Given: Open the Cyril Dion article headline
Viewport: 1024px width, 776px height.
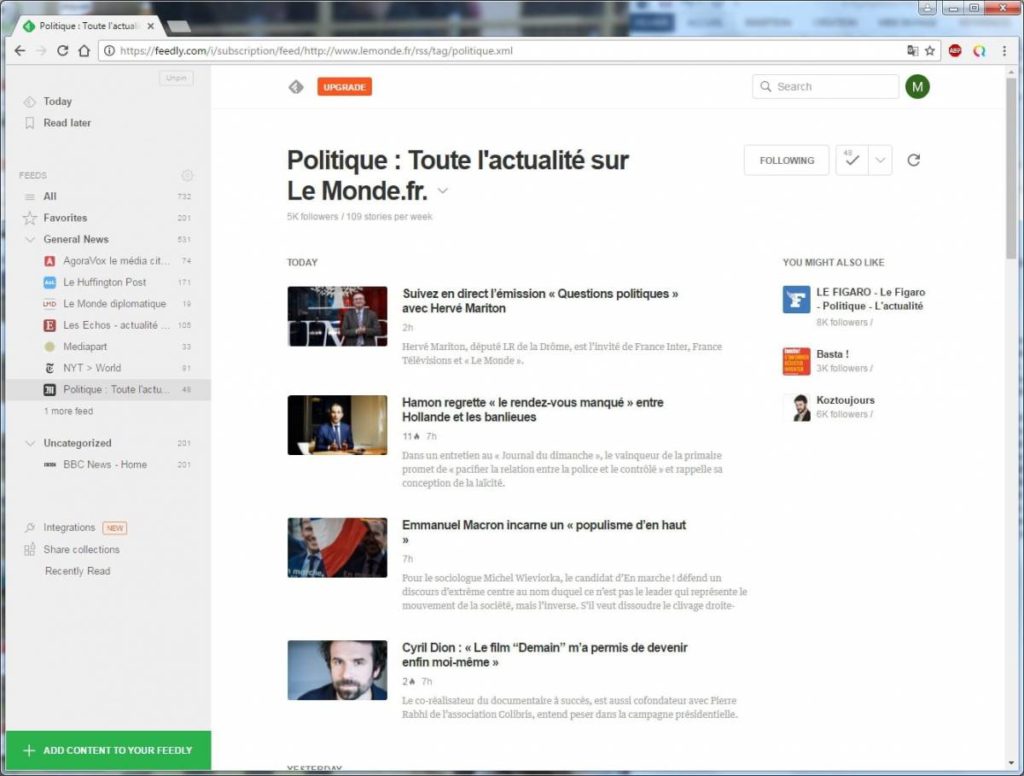Looking at the screenshot, I should (545, 655).
